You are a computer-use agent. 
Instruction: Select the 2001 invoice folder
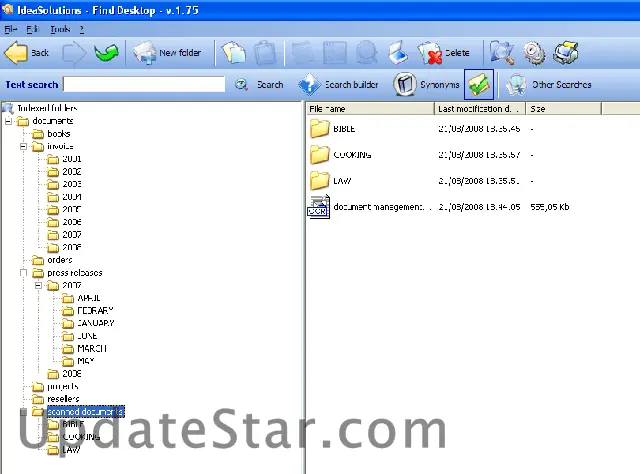coord(72,159)
